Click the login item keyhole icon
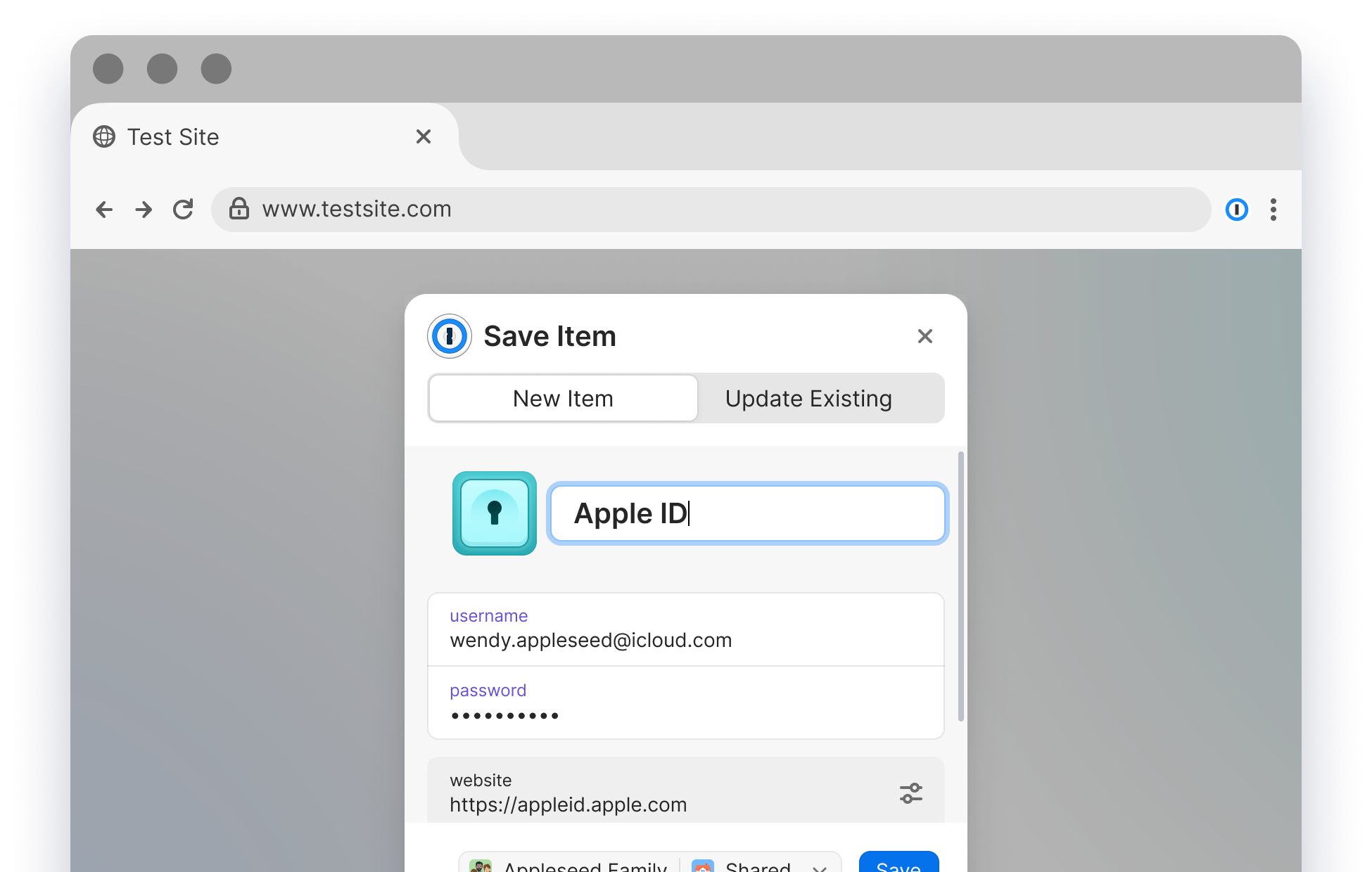The height and width of the screenshot is (872, 1372). pos(494,513)
